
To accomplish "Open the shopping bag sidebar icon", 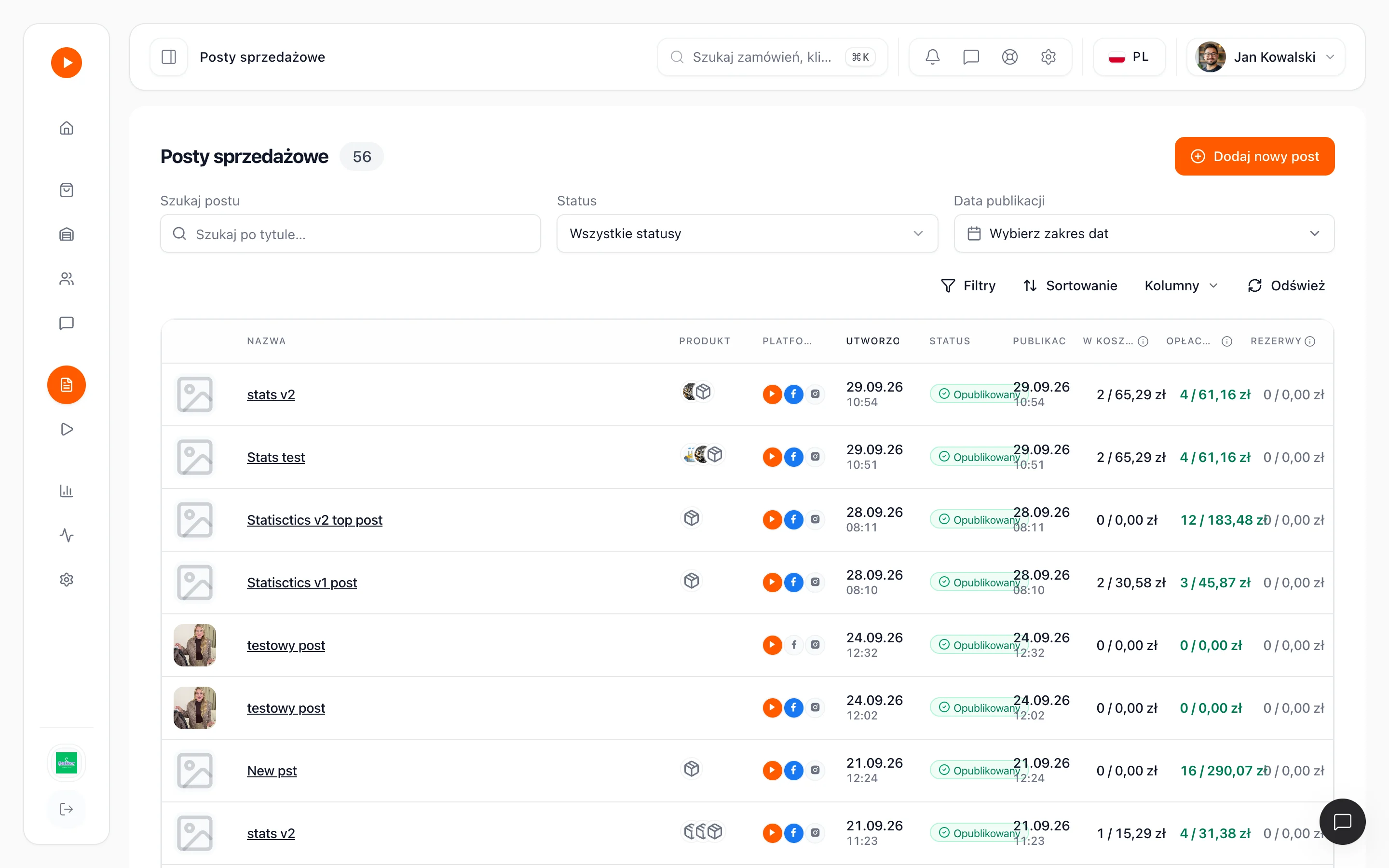I will (x=67, y=190).
